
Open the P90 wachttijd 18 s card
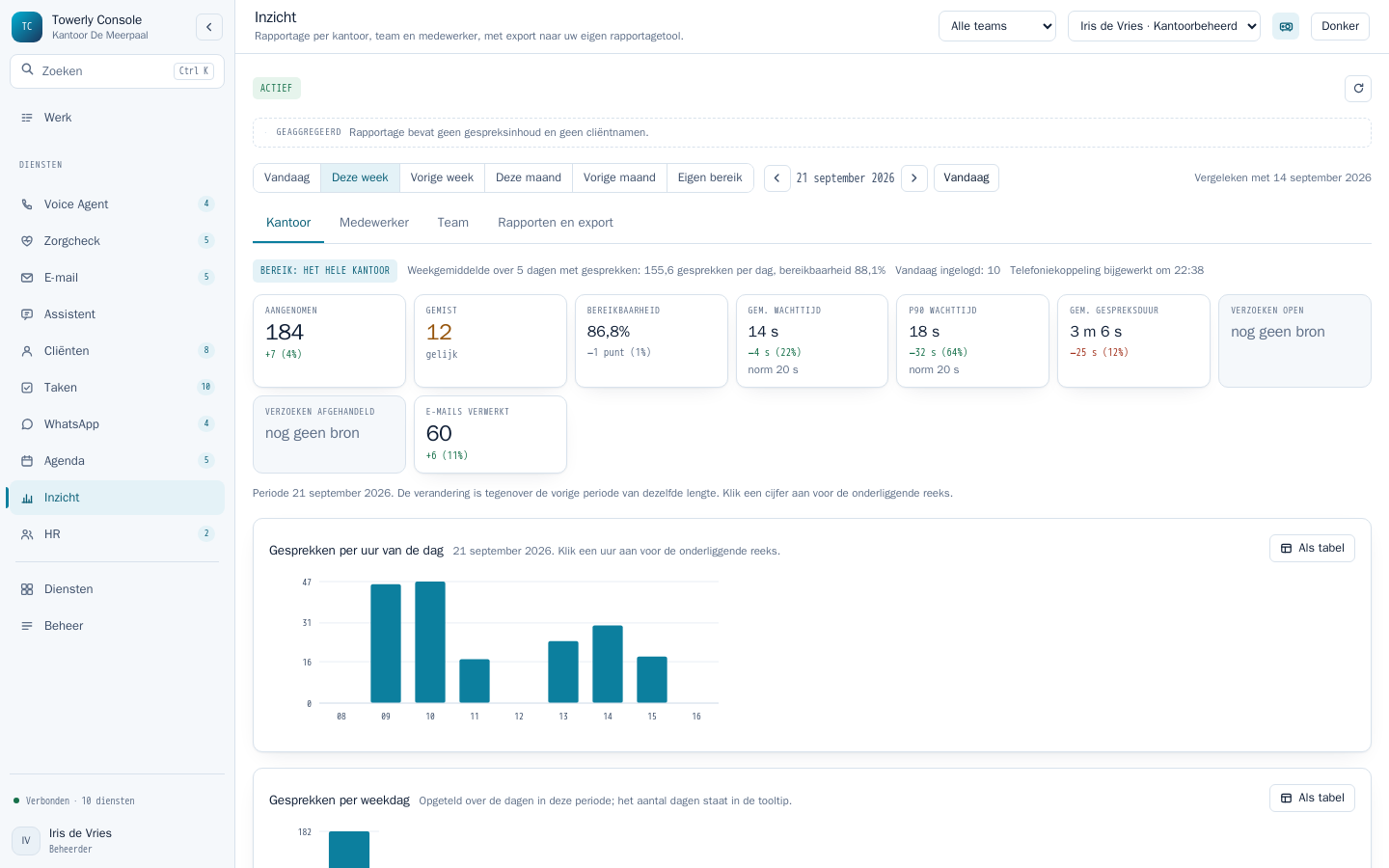click(x=972, y=341)
